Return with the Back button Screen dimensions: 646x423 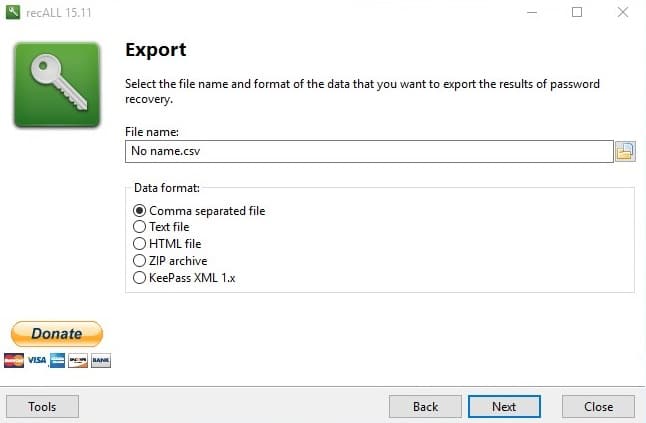coord(425,407)
